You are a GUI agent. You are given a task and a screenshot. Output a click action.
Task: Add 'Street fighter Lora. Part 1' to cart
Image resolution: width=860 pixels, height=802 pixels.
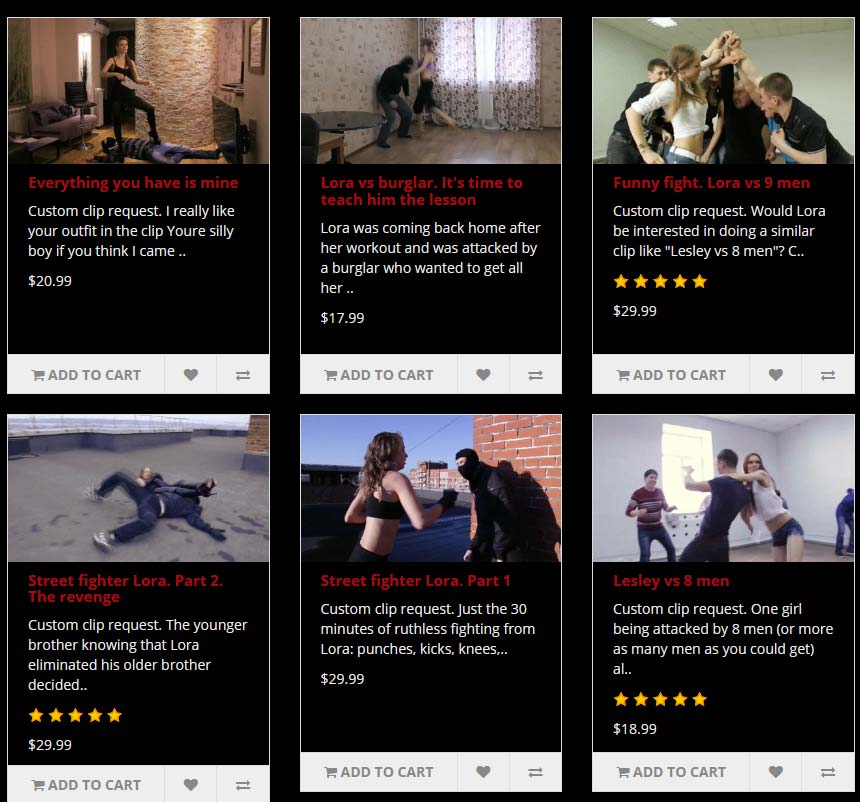(x=379, y=772)
